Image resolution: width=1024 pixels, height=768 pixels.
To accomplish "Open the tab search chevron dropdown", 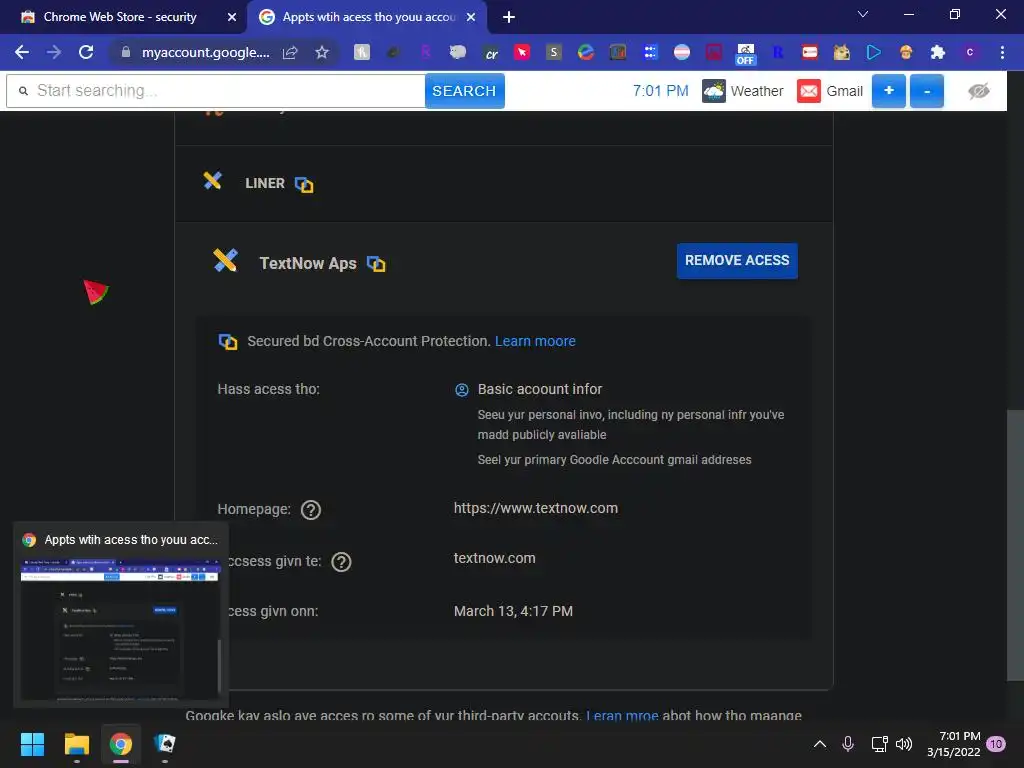I will 862,14.
